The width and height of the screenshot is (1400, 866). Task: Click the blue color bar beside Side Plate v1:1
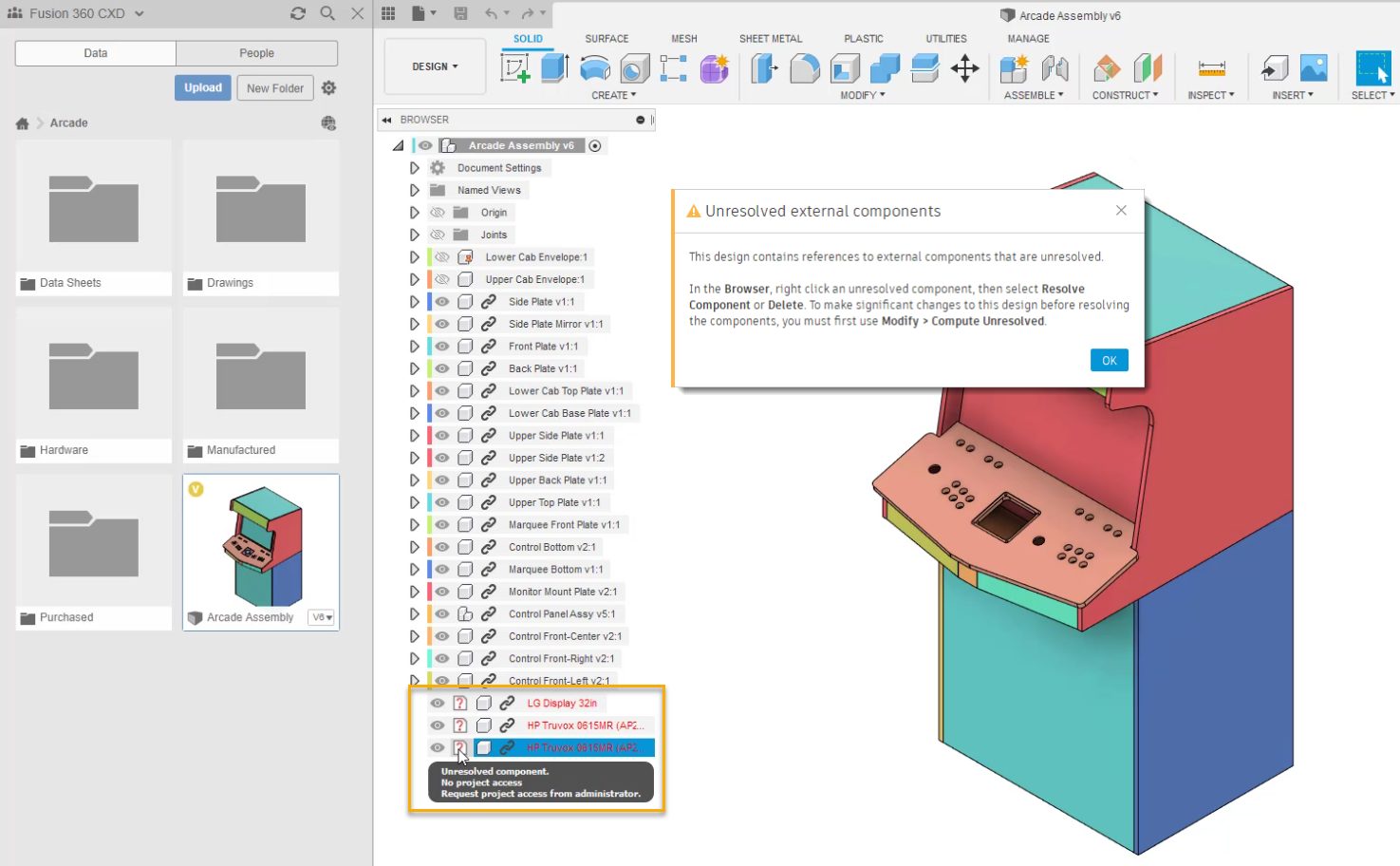point(430,302)
